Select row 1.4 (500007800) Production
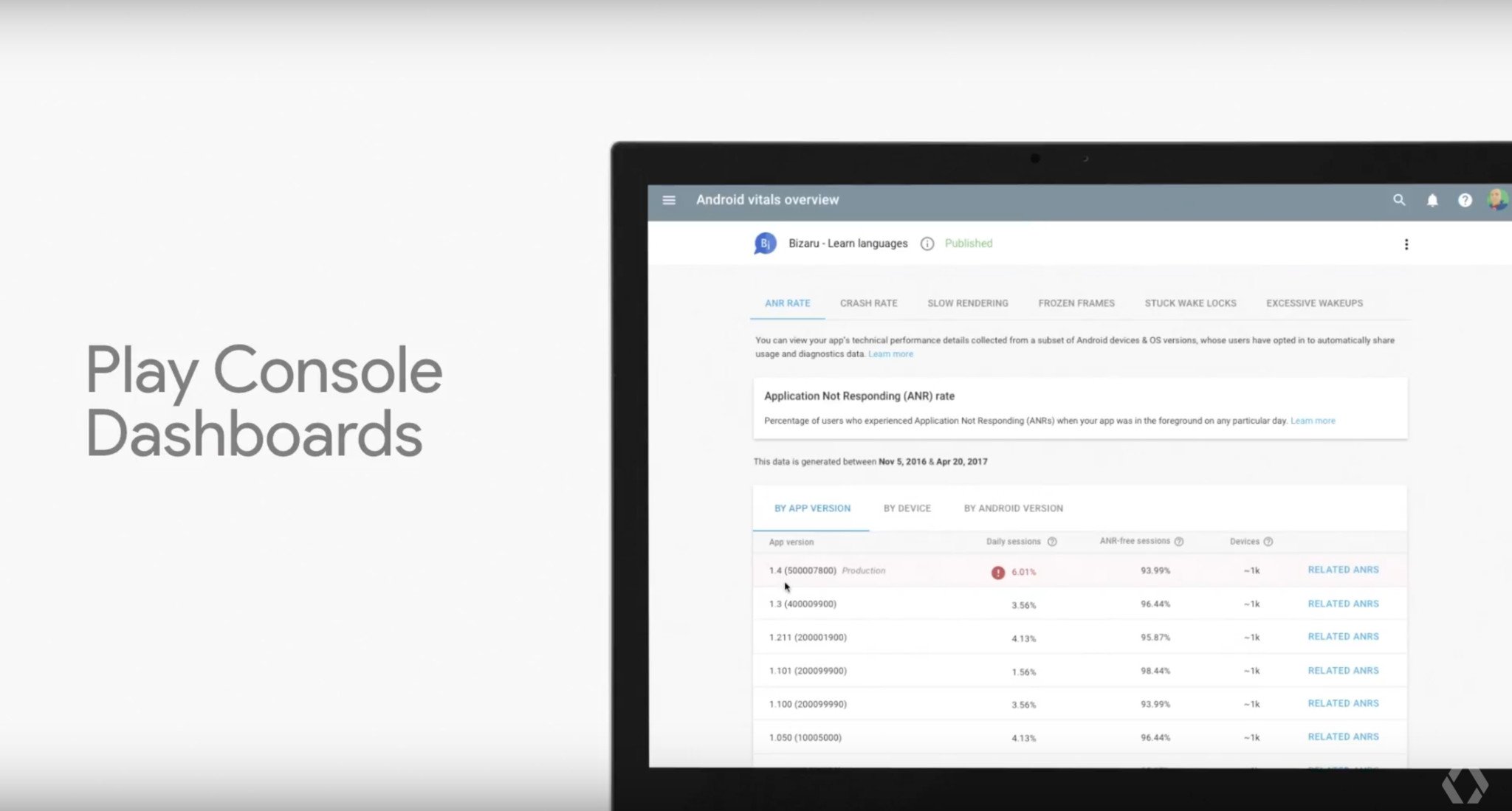Screen dimensions: 1512x811 tap(1080, 570)
